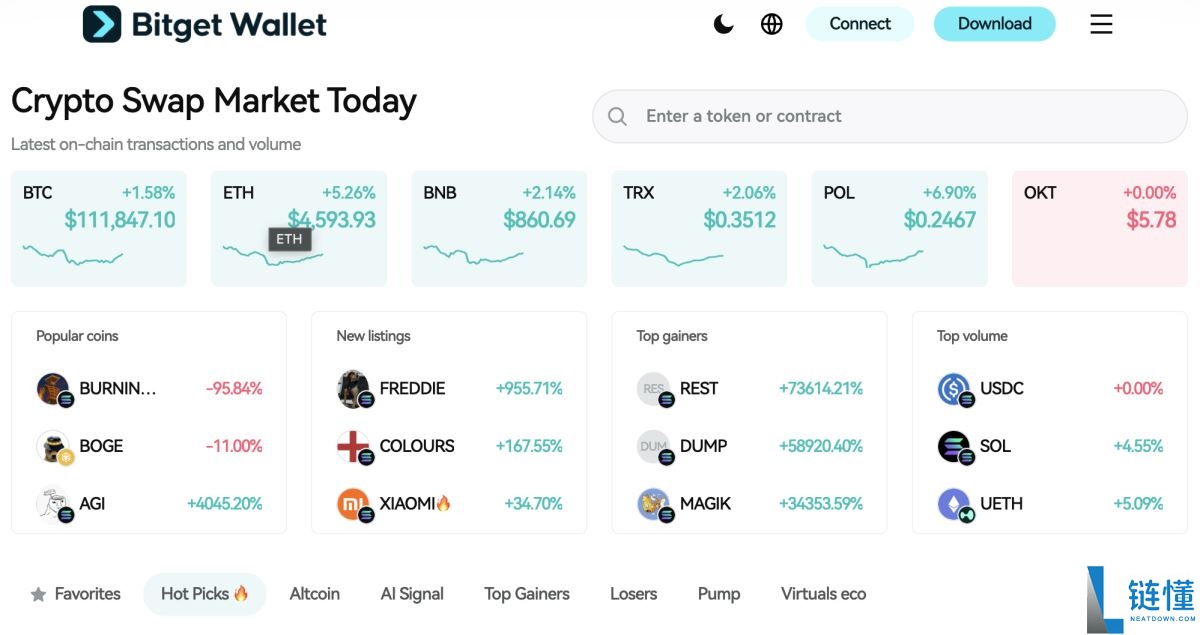The height and width of the screenshot is (635, 1200).
Task: Open the hamburger menu
Action: [1101, 24]
